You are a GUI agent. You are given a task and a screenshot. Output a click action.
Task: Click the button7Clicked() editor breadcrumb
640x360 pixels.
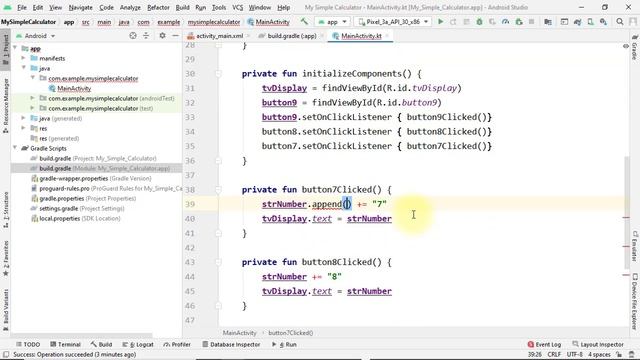(291, 333)
